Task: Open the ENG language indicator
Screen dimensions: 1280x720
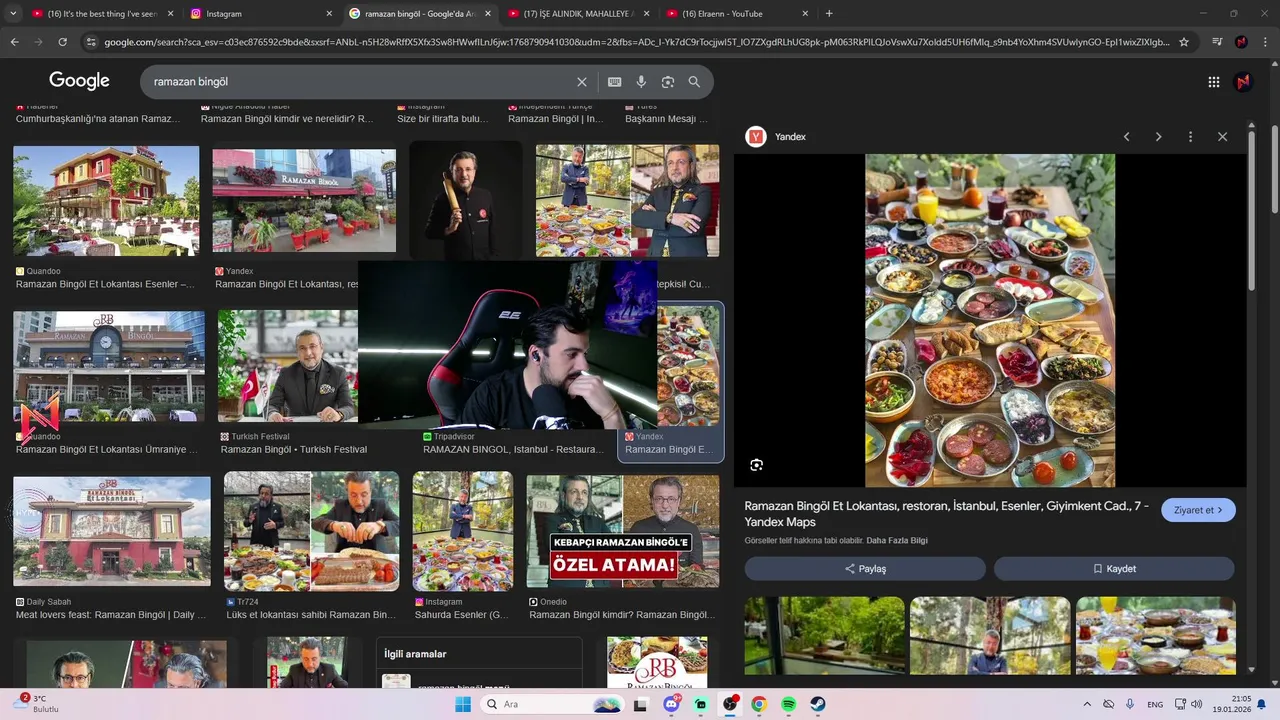Action: (x=1155, y=705)
